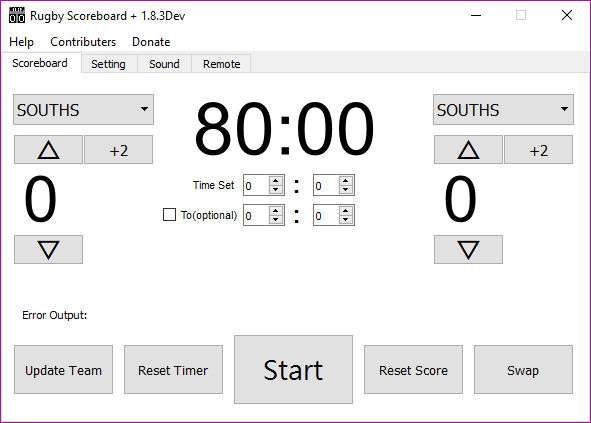Open the Sound tab
Screen dimensions: 591x423
tap(164, 64)
